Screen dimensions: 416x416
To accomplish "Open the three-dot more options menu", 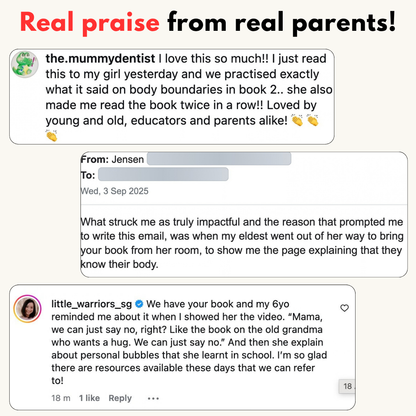I will (153, 398).
